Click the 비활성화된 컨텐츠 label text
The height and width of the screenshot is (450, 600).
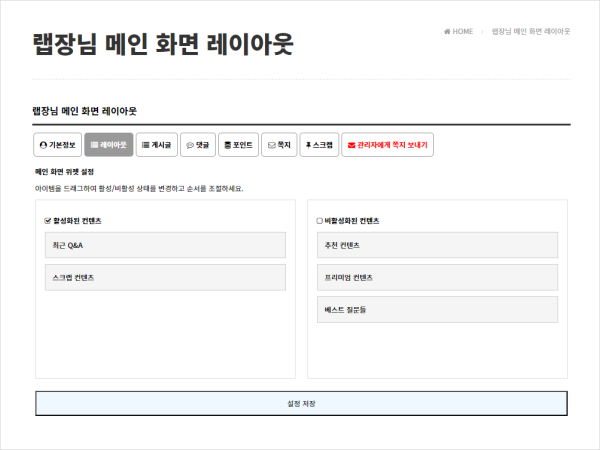click(x=352, y=221)
